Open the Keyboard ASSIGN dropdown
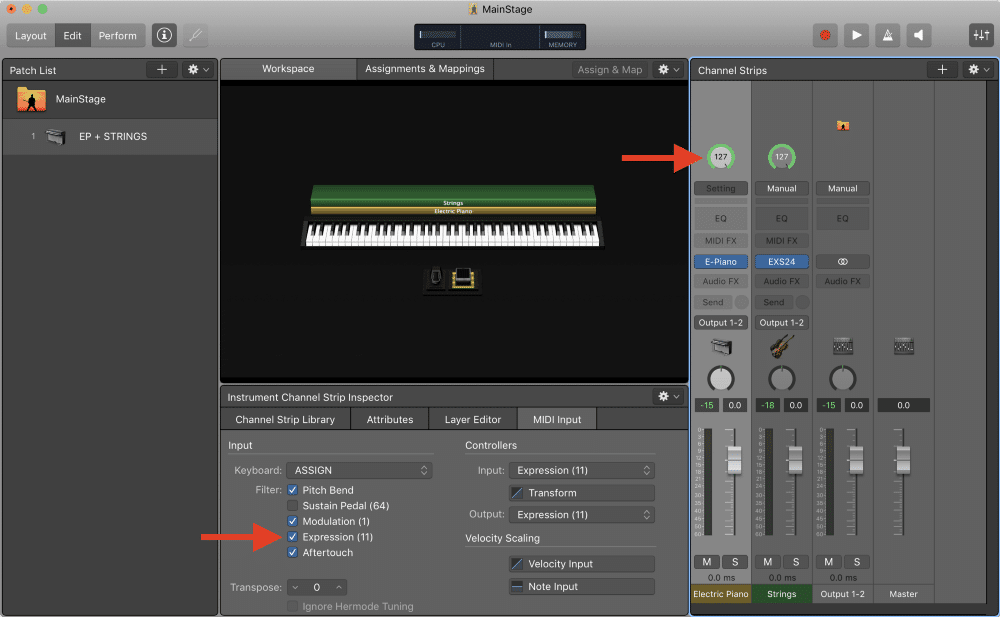 (359, 470)
